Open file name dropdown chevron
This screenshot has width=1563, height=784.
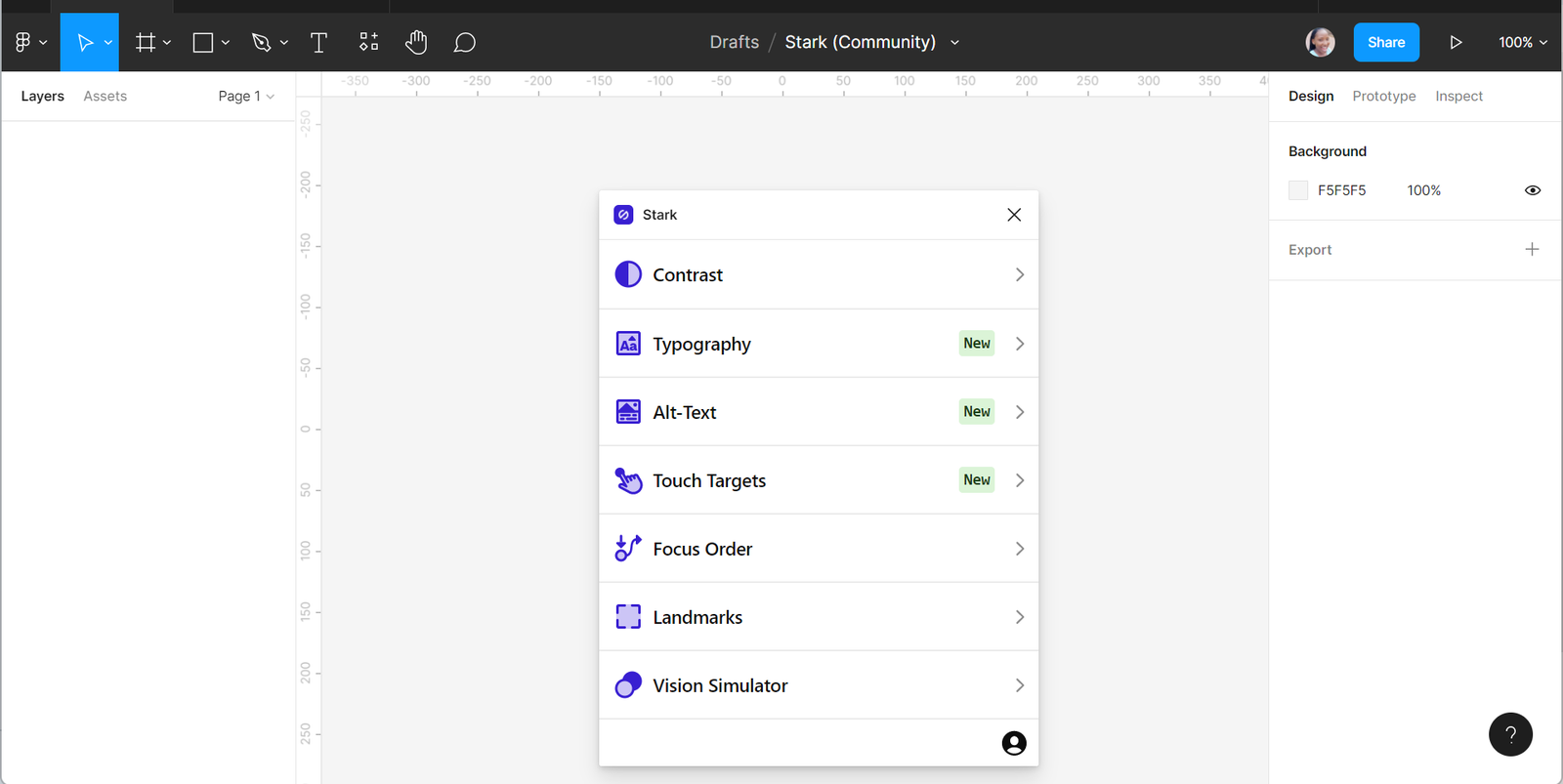(x=955, y=43)
